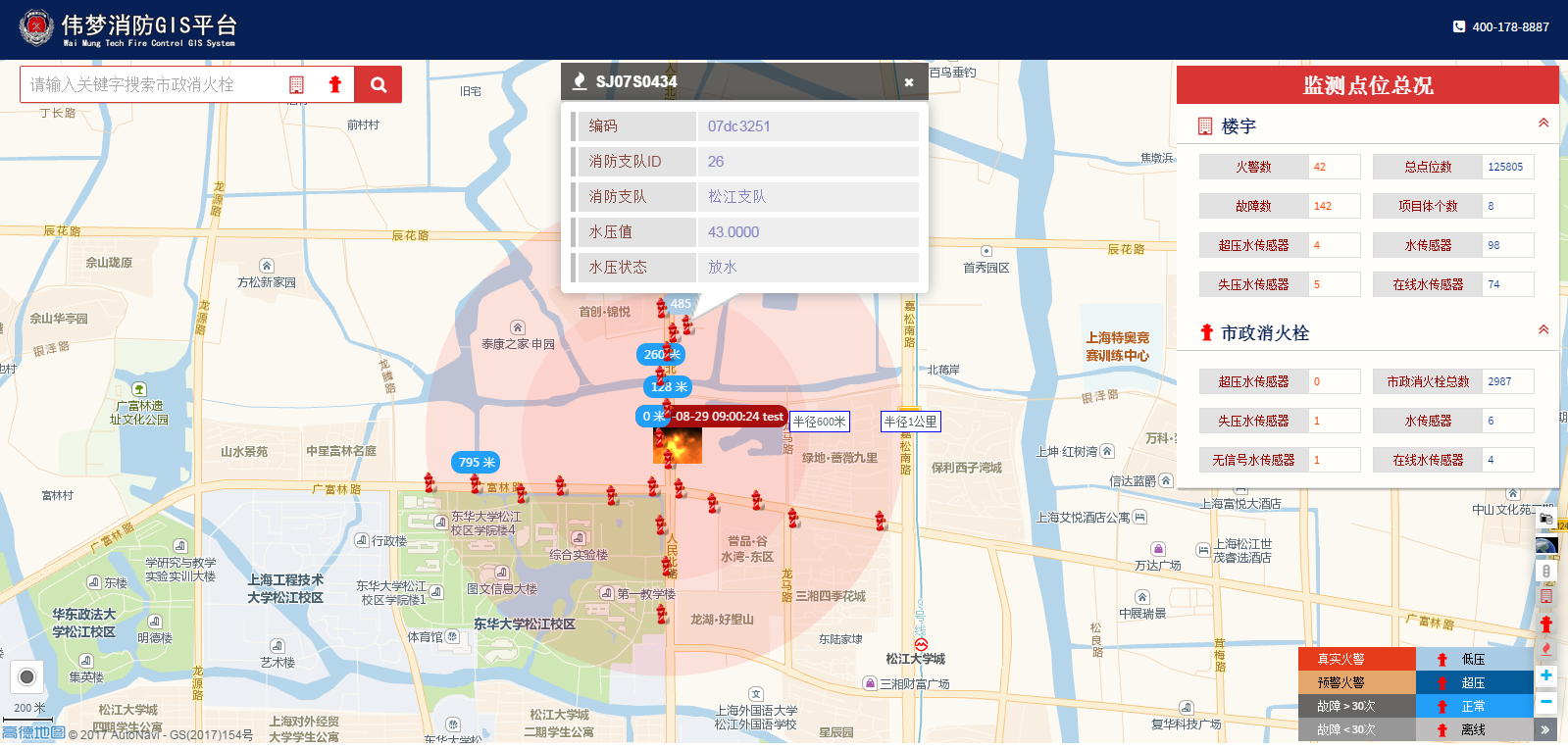
Task: Collapse the 楼宇 section chevron
Action: pyautogui.click(x=1543, y=124)
